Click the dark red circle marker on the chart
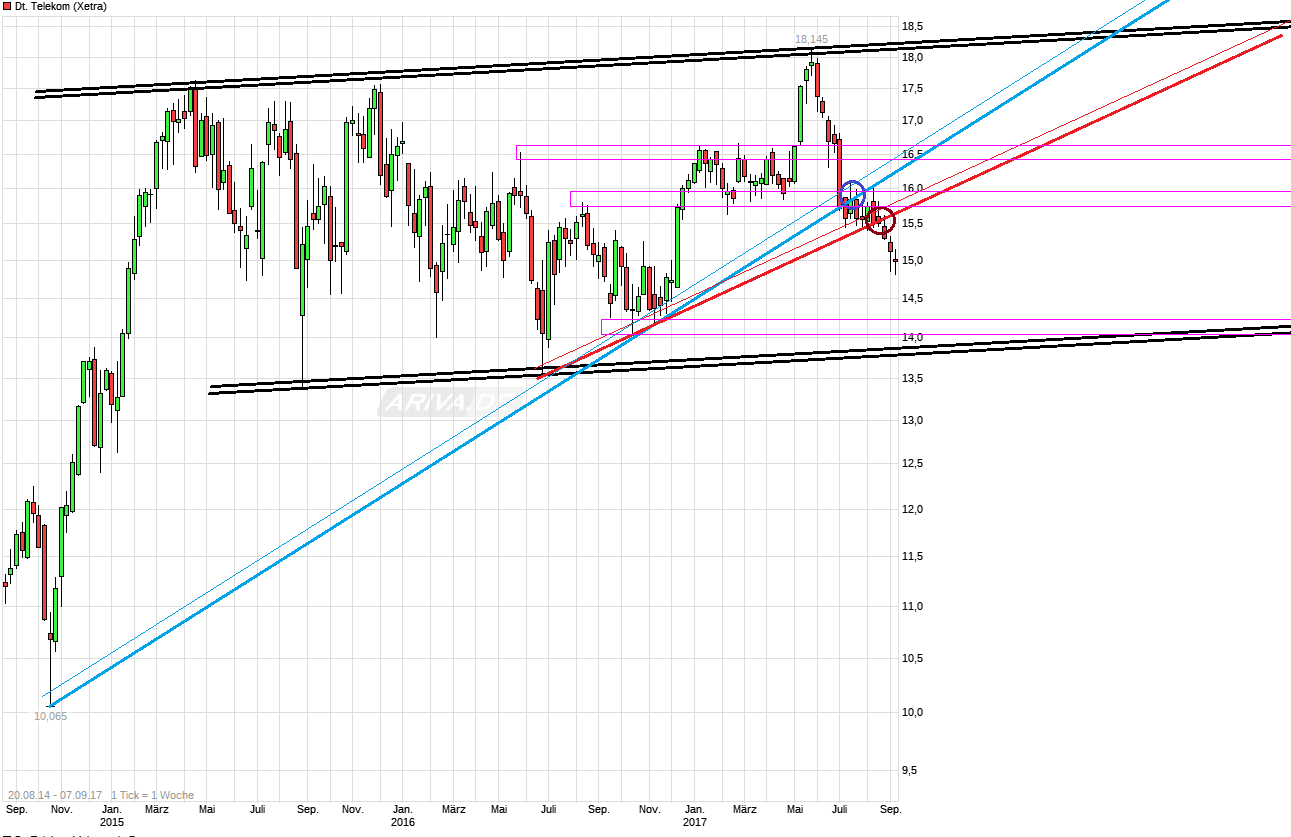The image size is (1291, 837). tap(881, 221)
